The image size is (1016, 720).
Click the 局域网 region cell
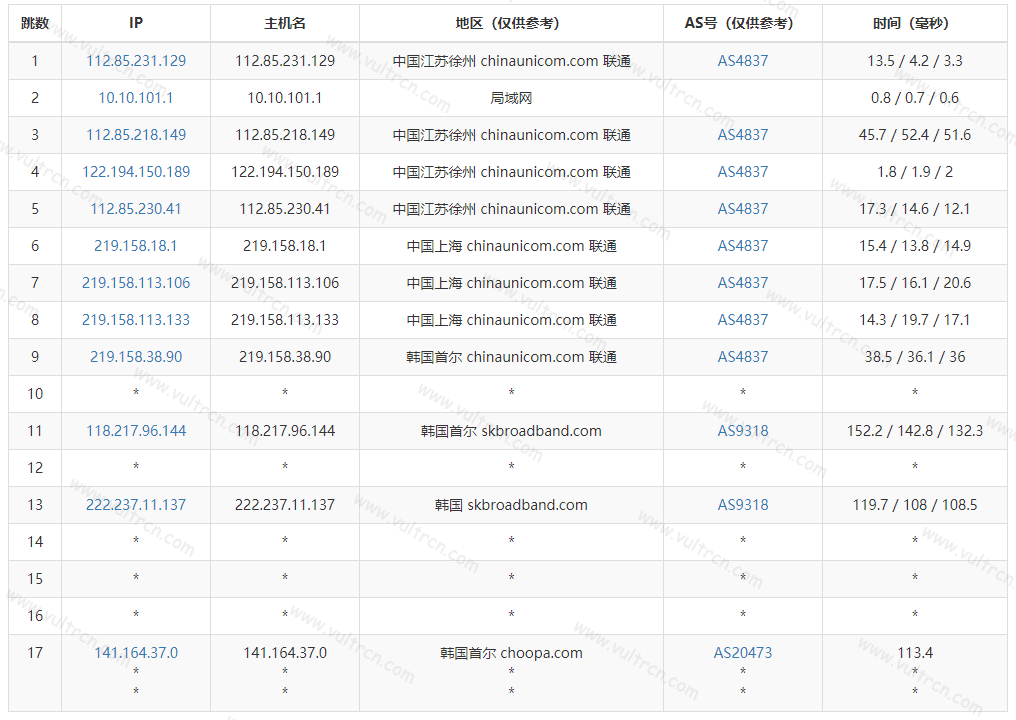click(511, 98)
